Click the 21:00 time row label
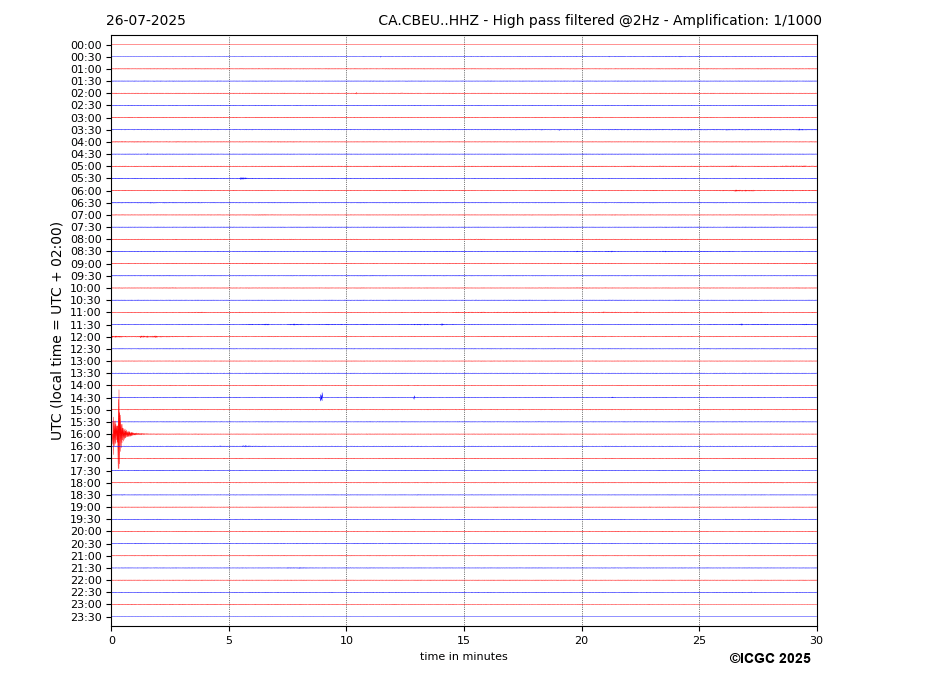 click(86, 556)
